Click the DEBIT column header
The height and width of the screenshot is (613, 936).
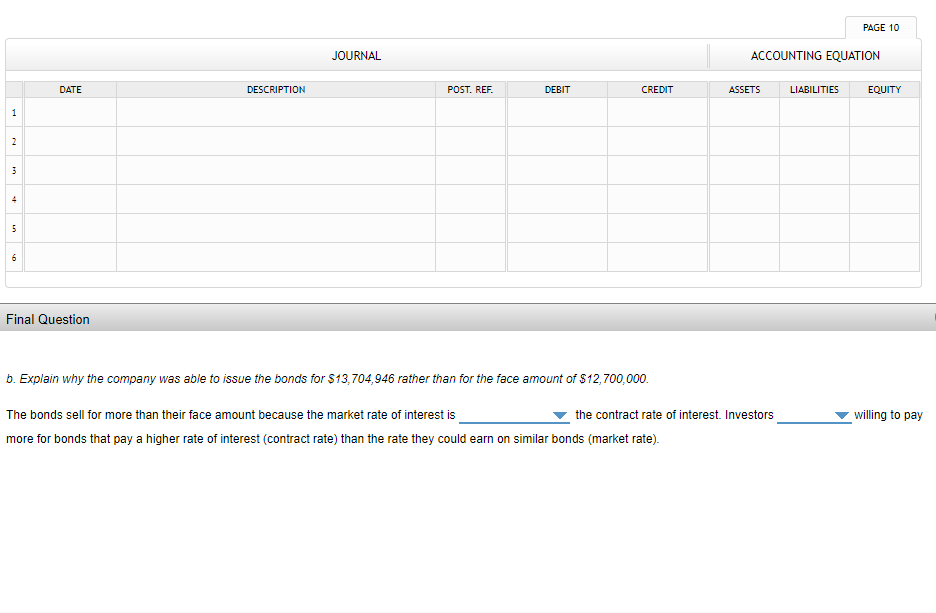558,90
